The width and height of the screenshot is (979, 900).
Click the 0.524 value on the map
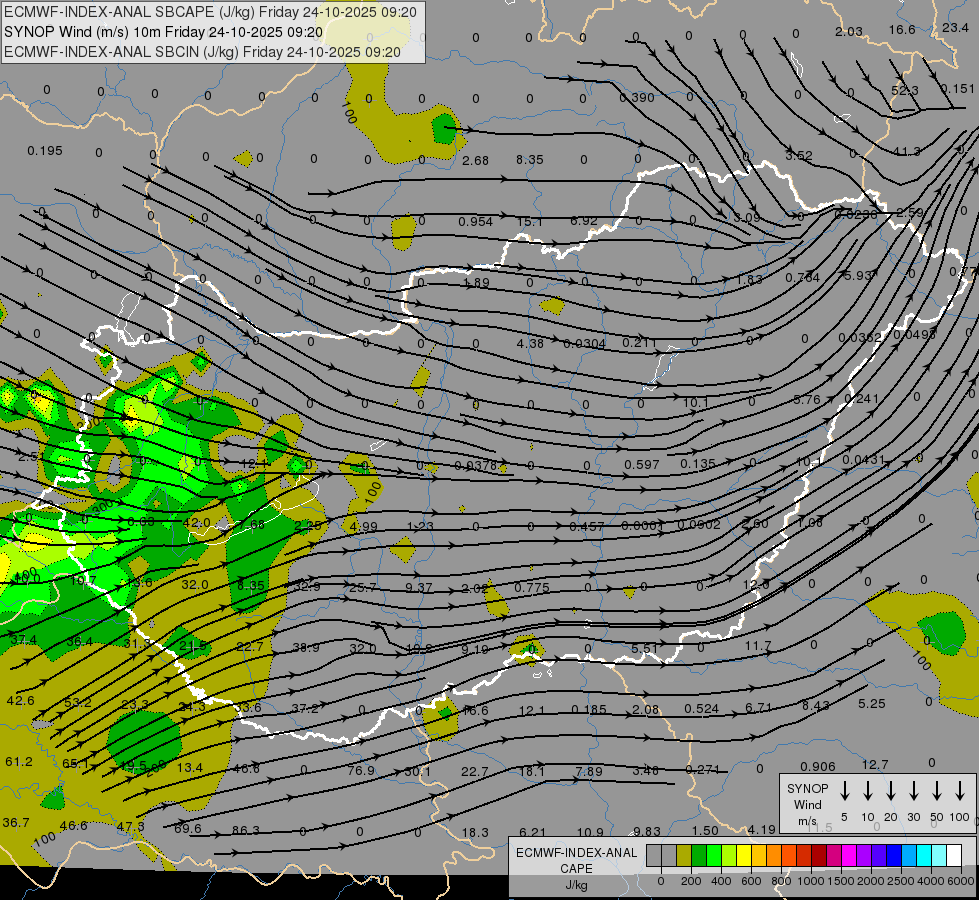[x=701, y=708]
